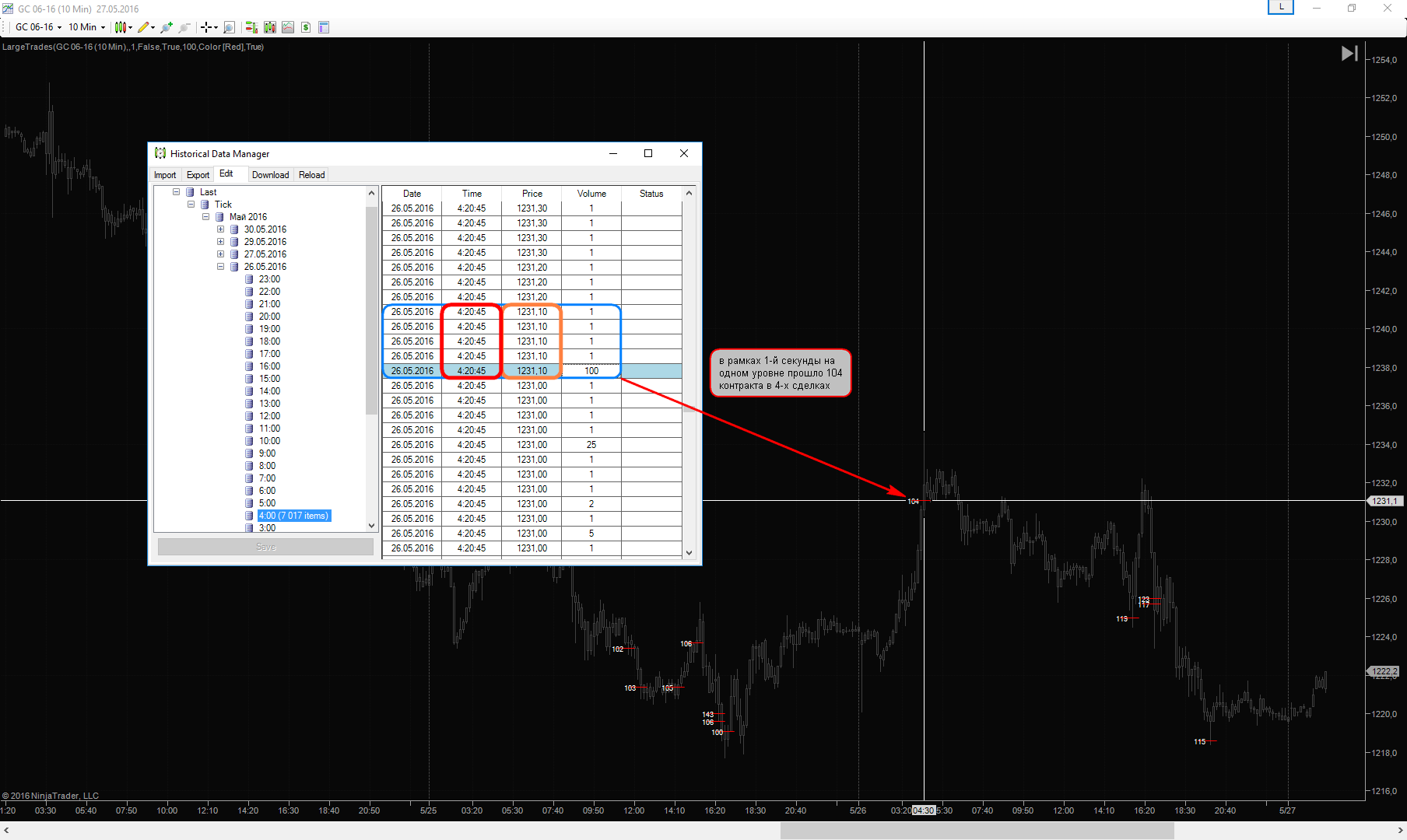Select the drawing tools pencil icon
Viewport: 1407px width, 840px height.
(x=143, y=27)
